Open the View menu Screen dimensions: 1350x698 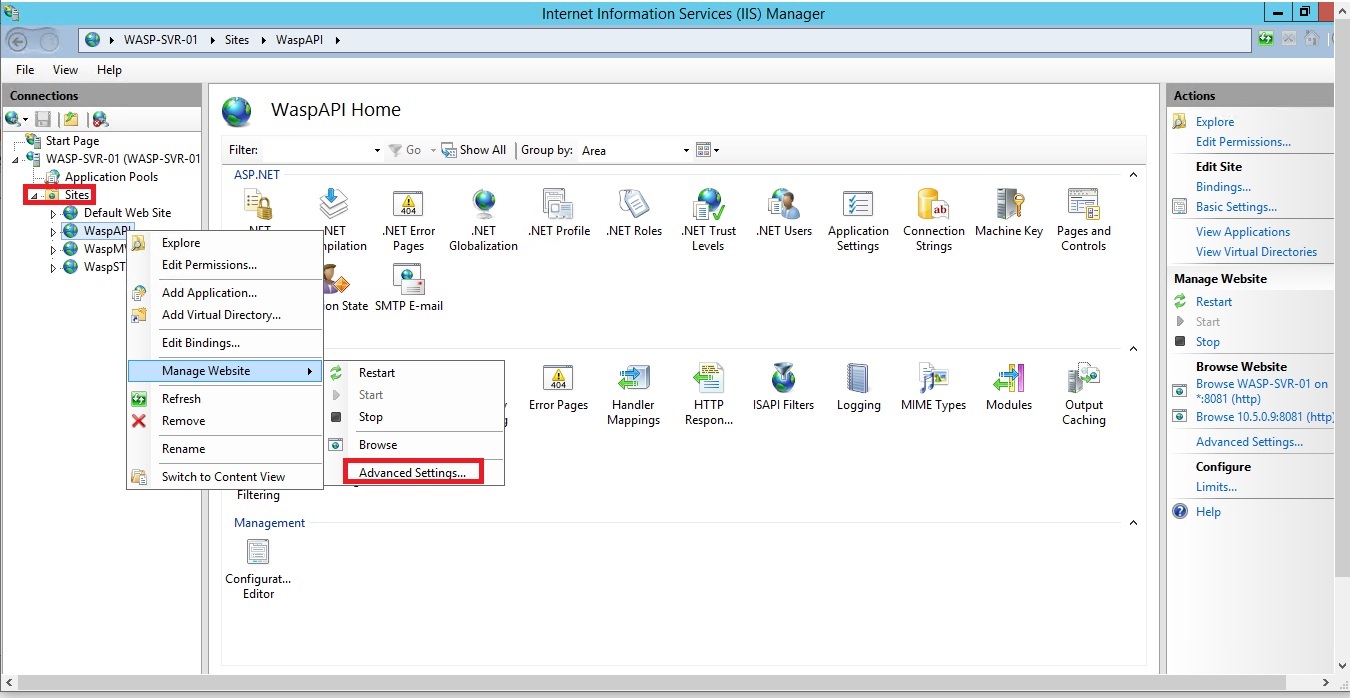(65, 70)
